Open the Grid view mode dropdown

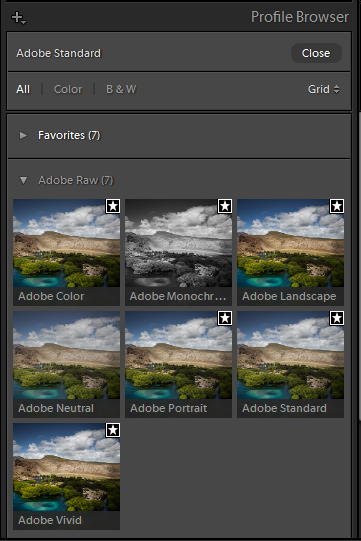323,89
